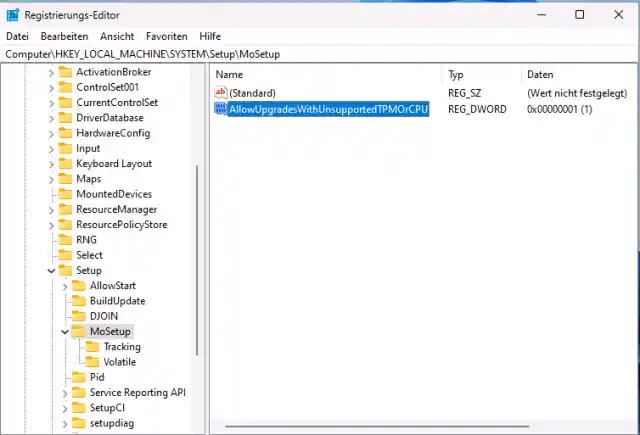Open the Hilfe menu
This screenshot has height=435, width=640.
coord(210,36)
